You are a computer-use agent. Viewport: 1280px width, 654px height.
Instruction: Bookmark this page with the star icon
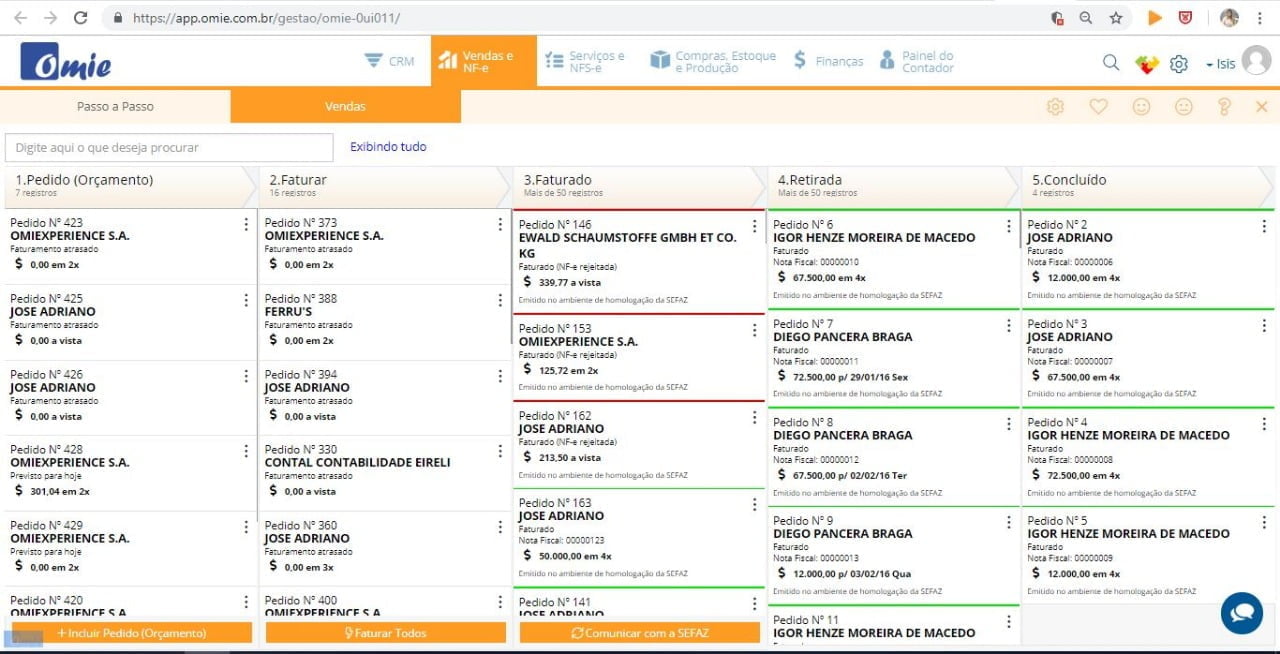[1116, 18]
